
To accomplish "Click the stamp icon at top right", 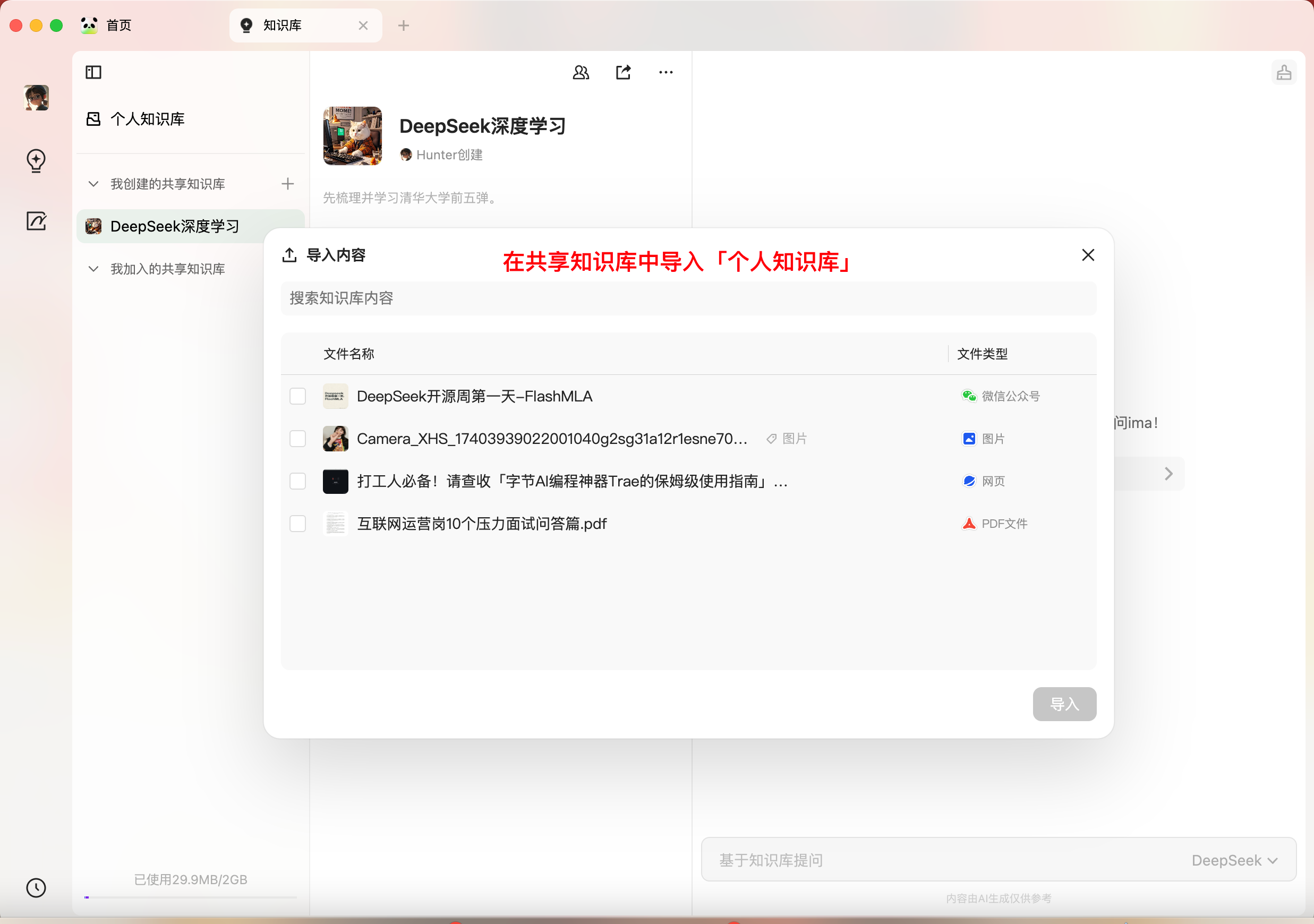I will (x=1284, y=73).
